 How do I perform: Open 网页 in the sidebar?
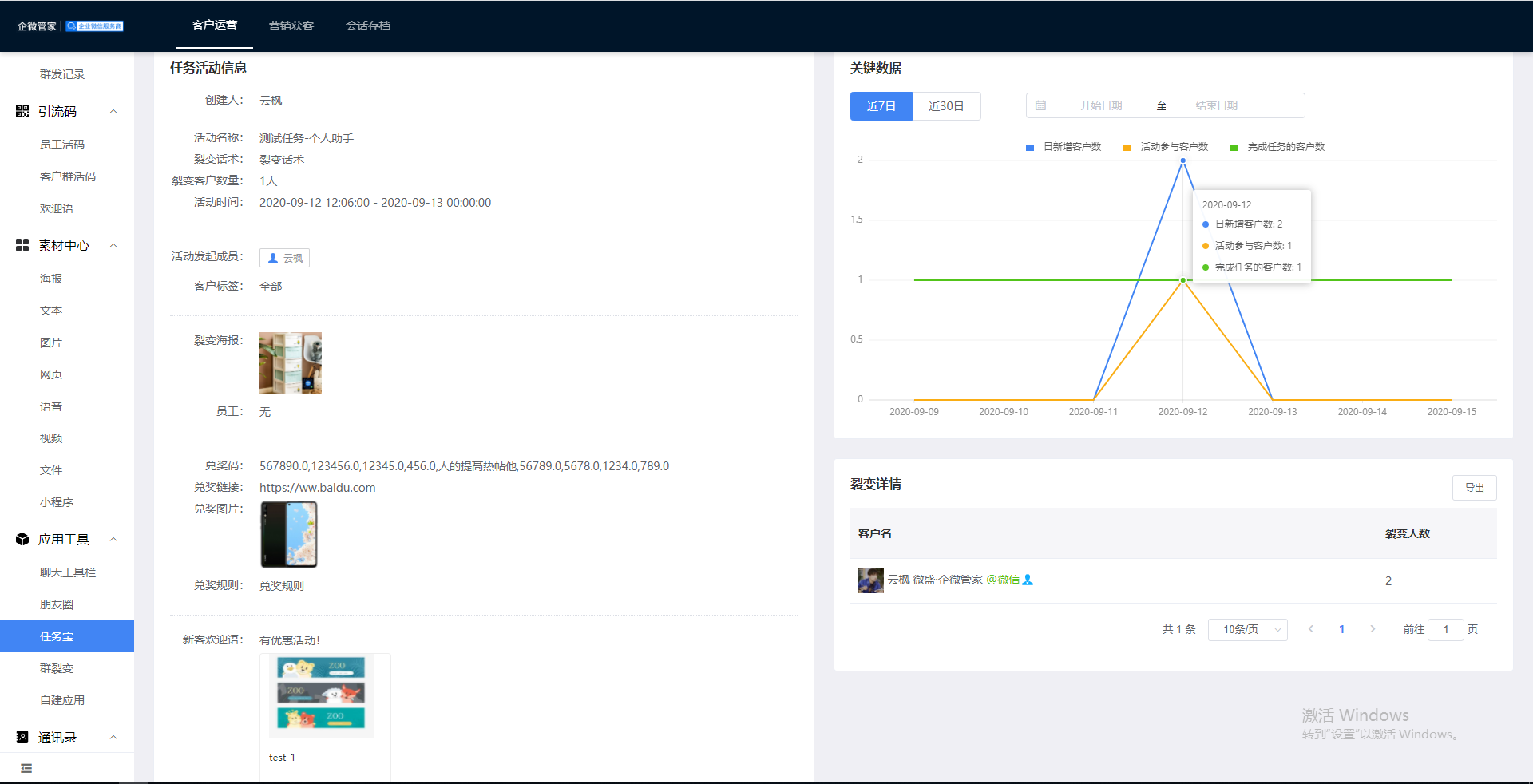click(51, 374)
